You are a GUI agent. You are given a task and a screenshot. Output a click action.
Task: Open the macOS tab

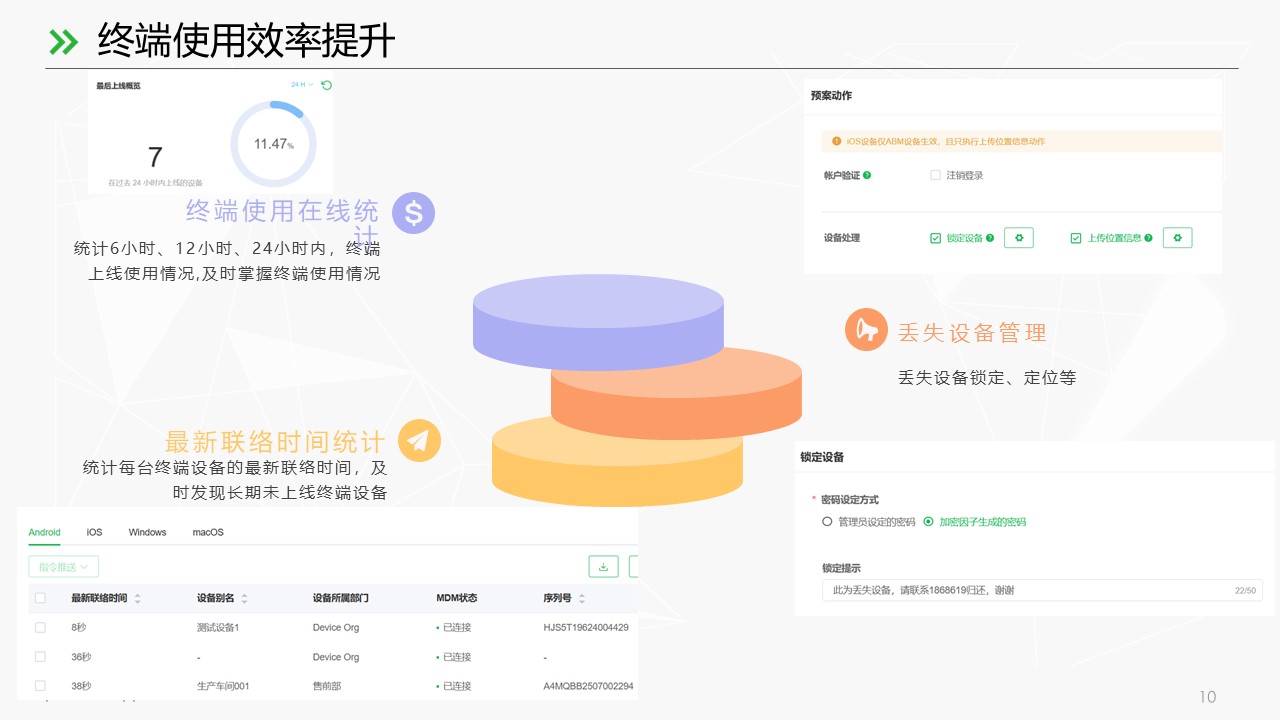click(208, 532)
